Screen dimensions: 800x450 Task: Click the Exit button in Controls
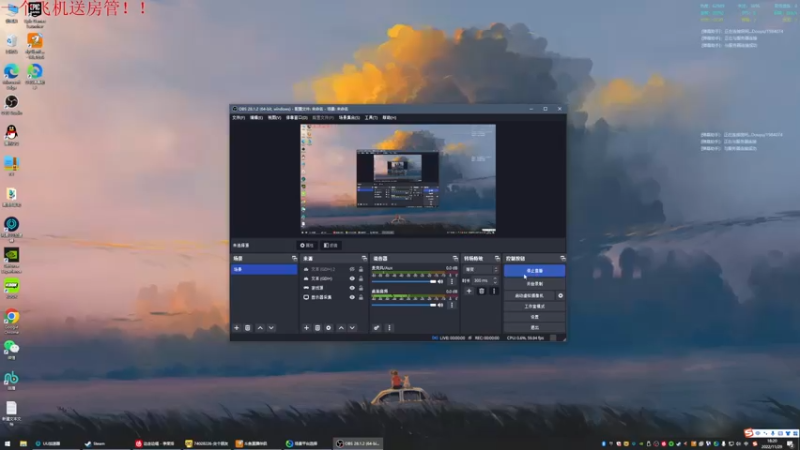[x=534, y=328]
